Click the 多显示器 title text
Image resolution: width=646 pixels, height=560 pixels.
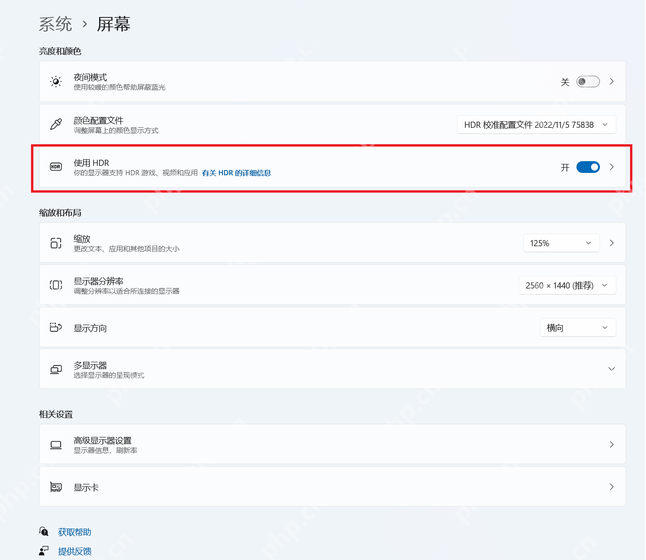(90, 365)
